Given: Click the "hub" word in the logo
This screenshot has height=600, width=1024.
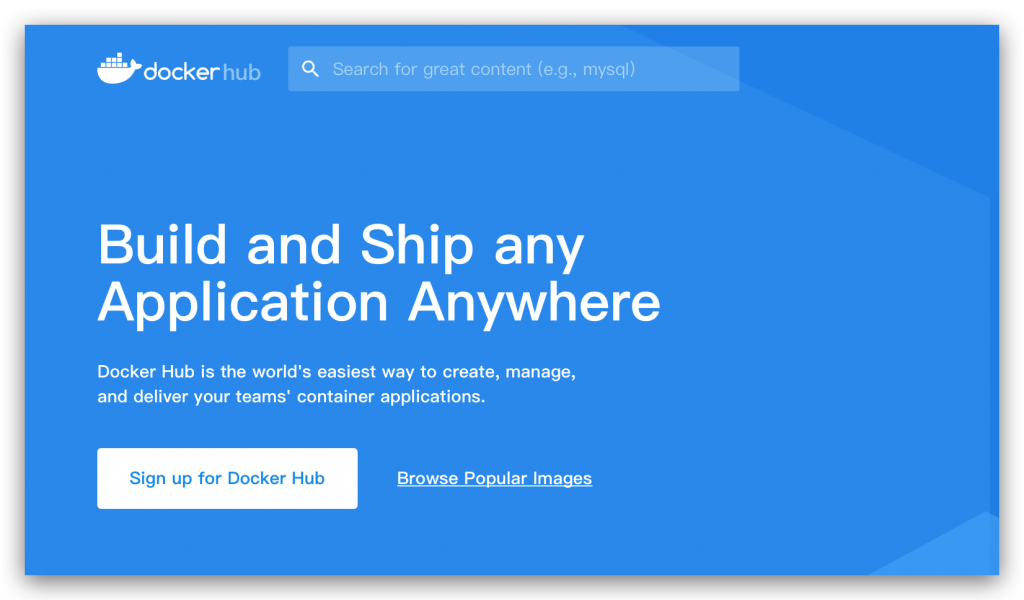Looking at the screenshot, I should (x=240, y=72).
